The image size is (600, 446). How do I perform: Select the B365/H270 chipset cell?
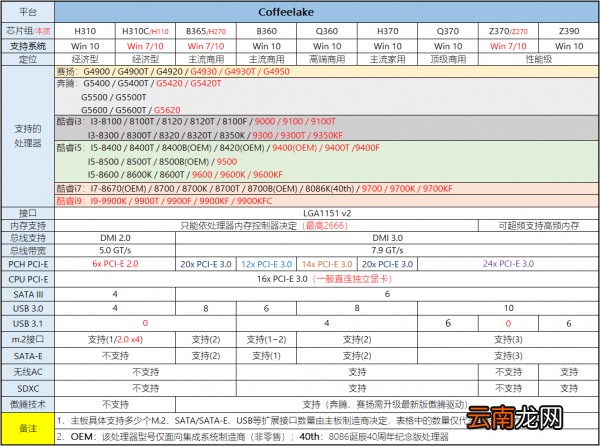(x=206, y=31)
